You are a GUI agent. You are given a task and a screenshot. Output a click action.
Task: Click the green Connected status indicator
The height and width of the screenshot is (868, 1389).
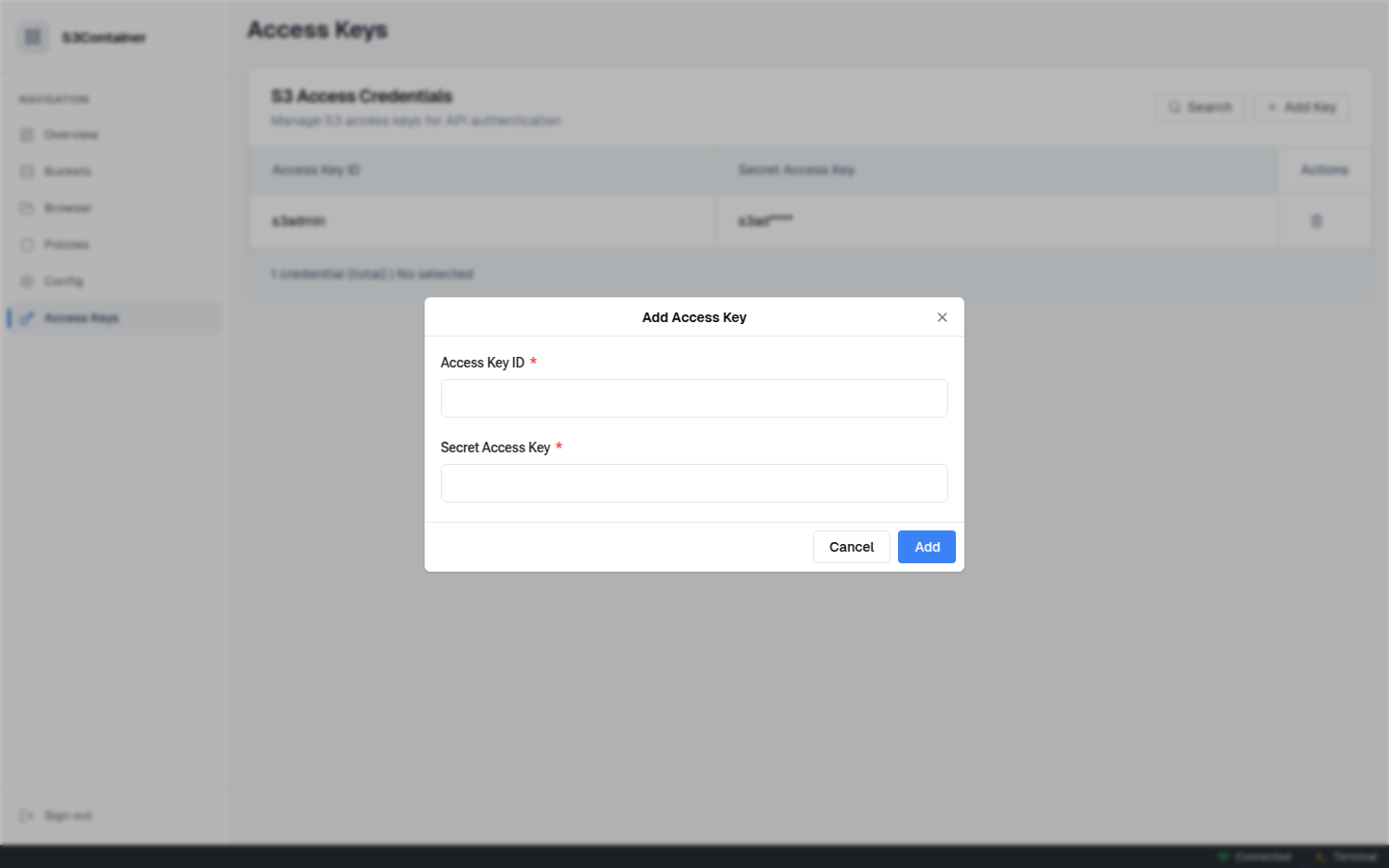click(x=1221, y=856)
